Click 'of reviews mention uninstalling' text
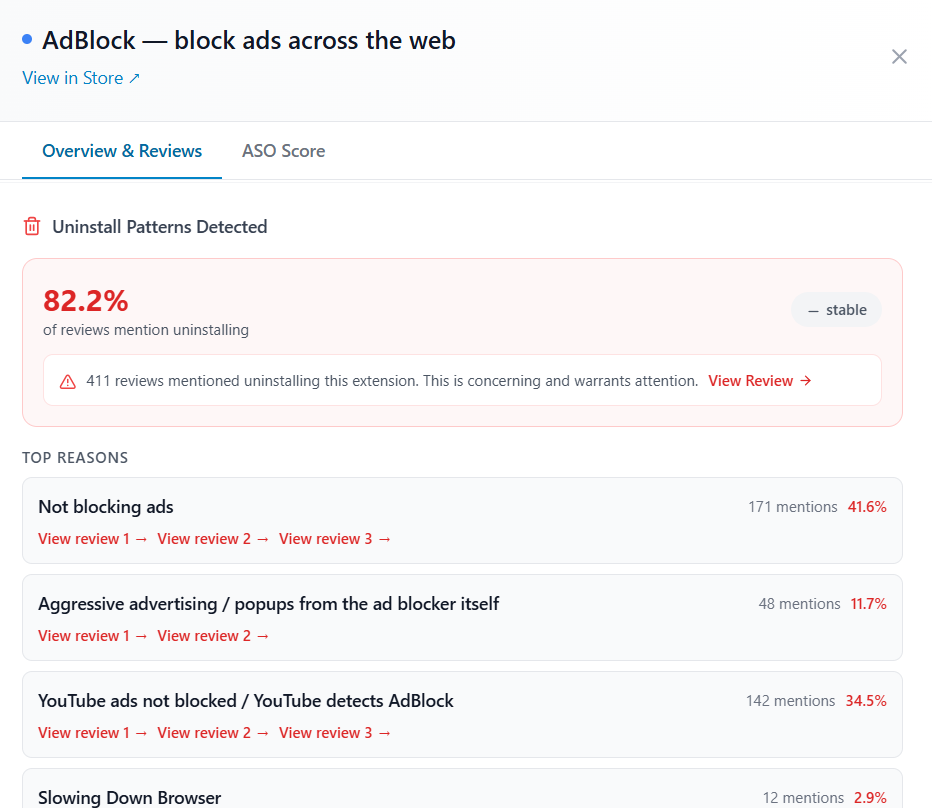The height and width of the screenshot is (808, 932). [x=146, y=330]
